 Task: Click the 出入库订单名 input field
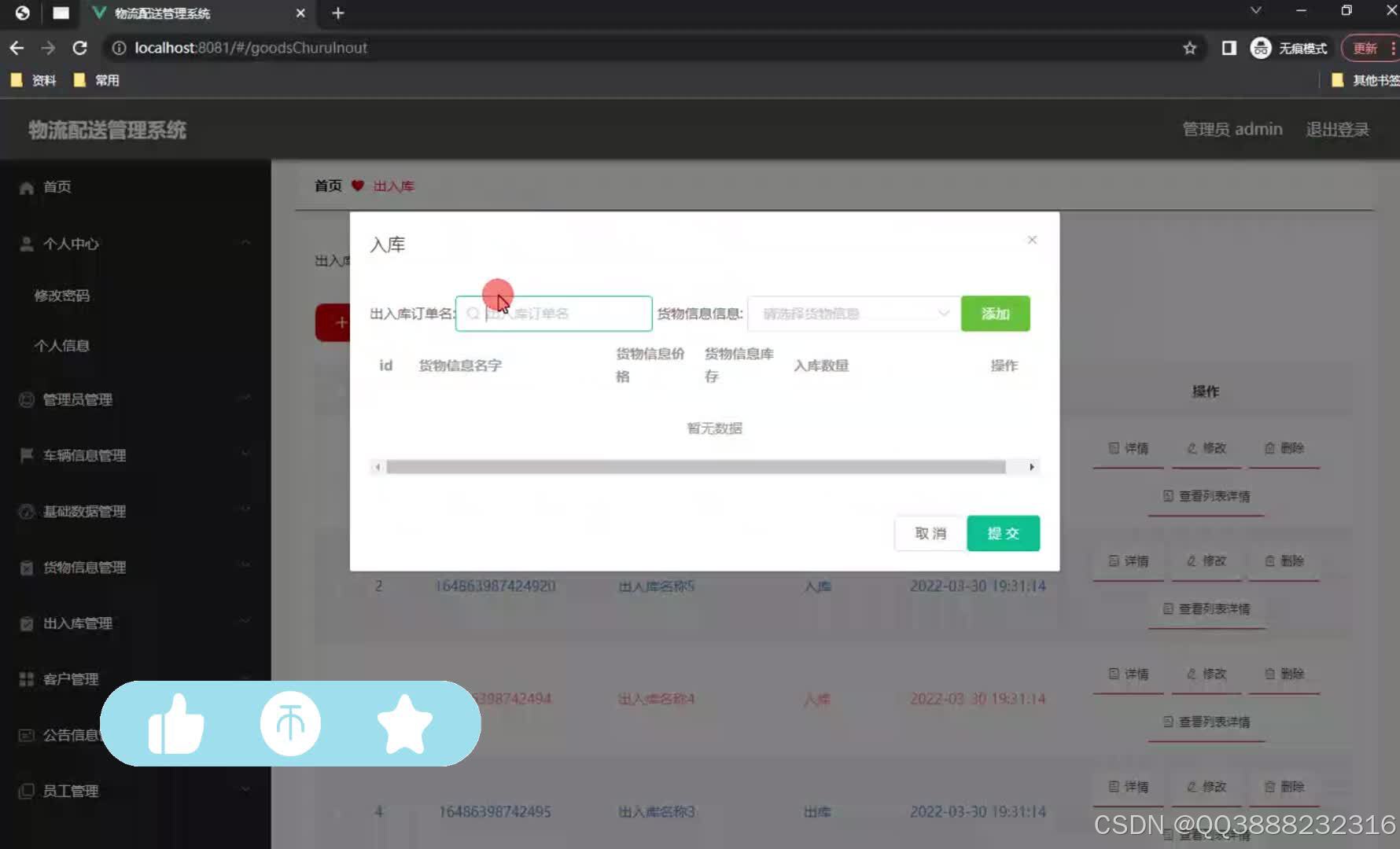(x=554, y=313)
